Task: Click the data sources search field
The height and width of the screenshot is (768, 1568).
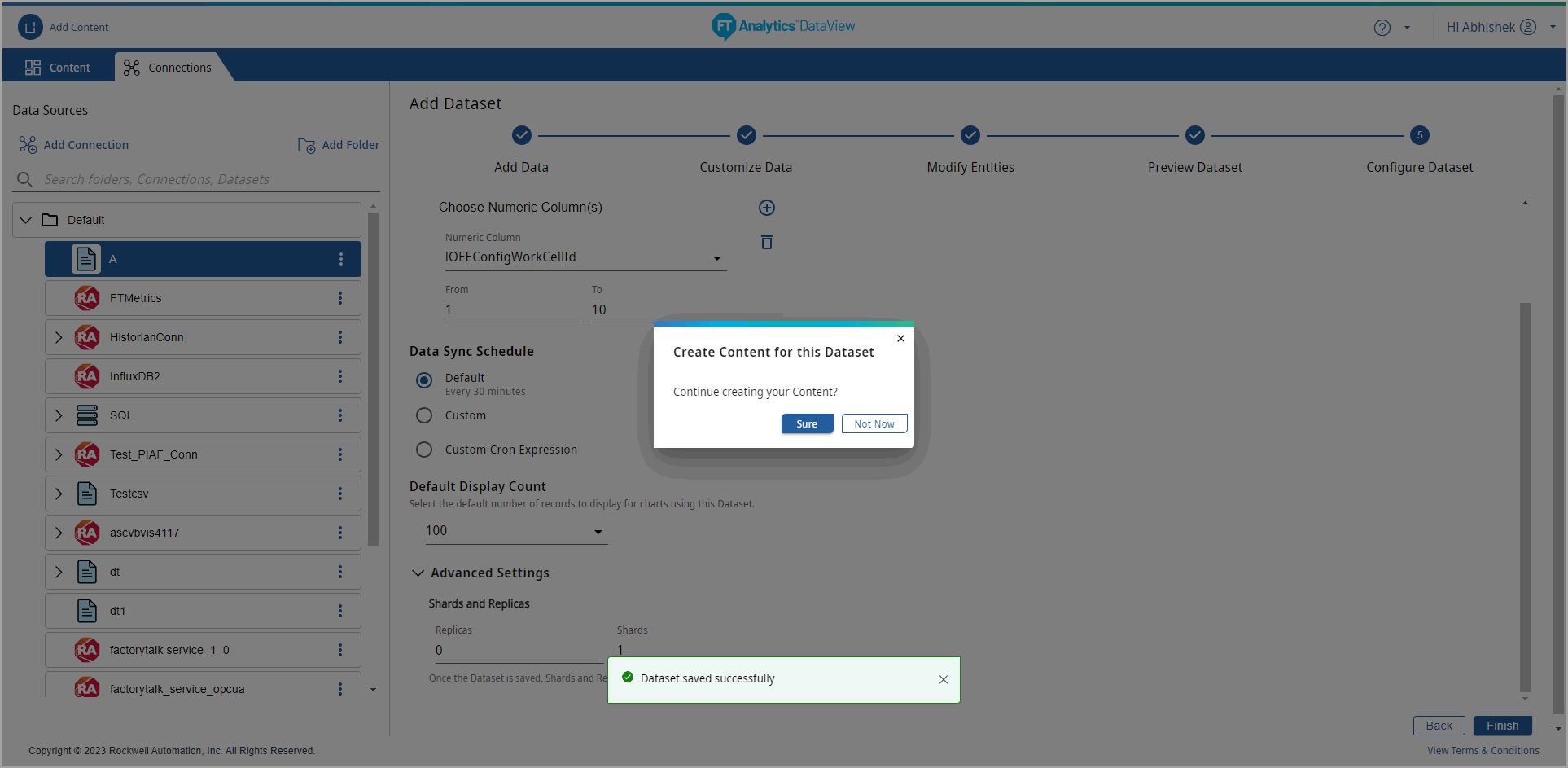Action: (x=195, y=179)
